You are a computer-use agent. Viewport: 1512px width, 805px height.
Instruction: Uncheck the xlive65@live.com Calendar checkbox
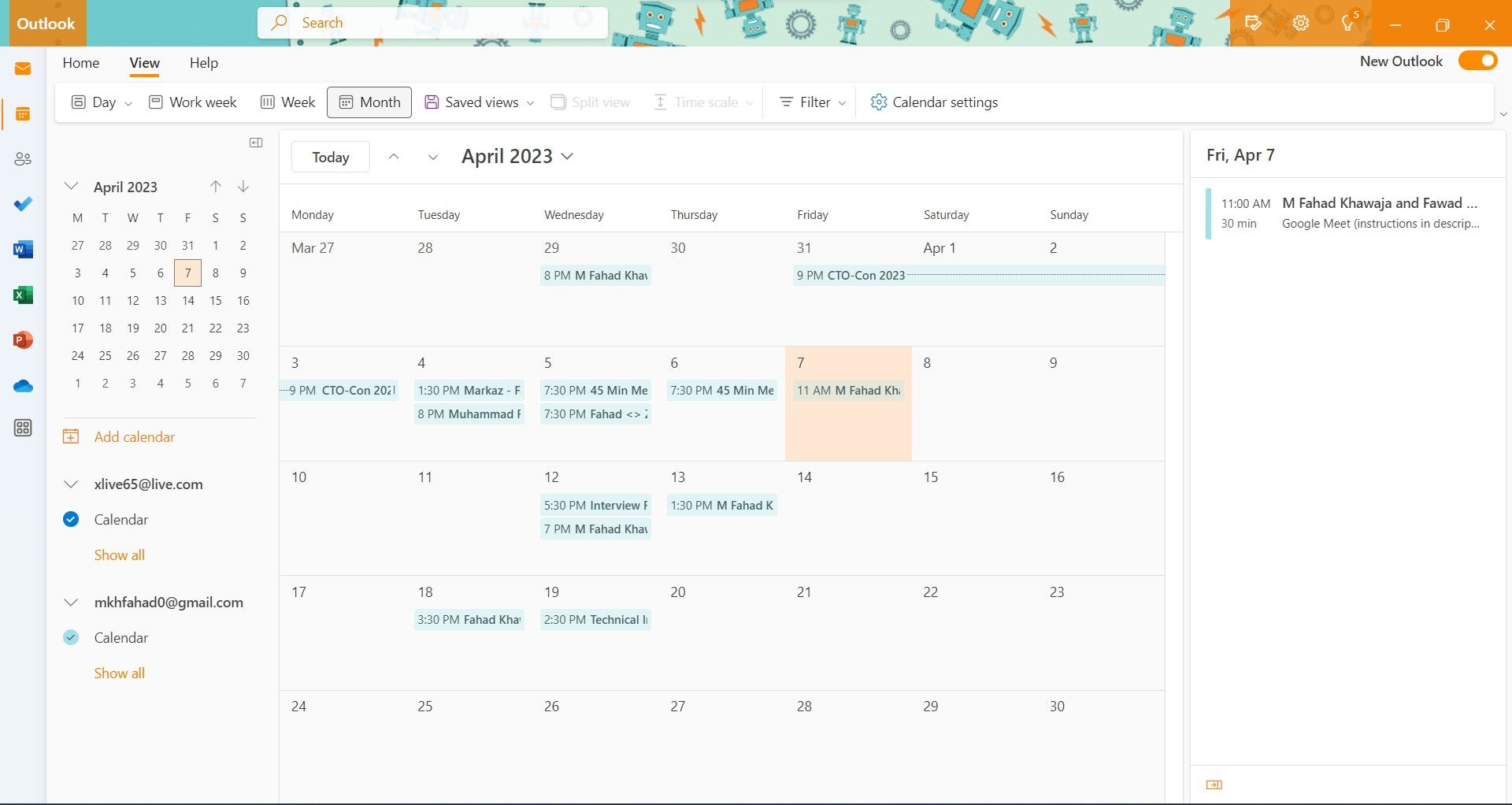click(x=71, y=519)
